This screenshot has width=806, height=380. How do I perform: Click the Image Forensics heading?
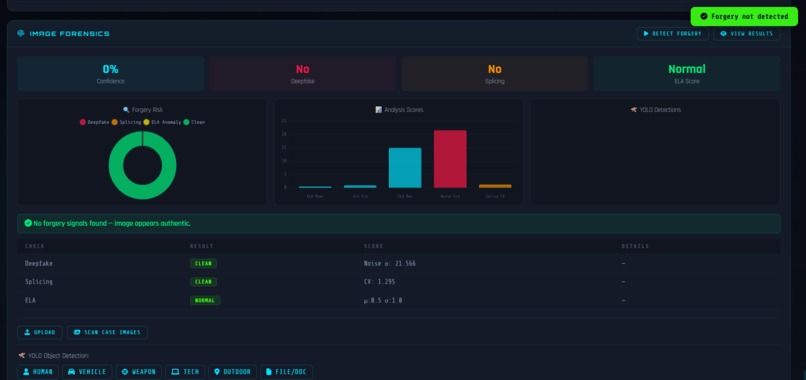[x=69, y=33]
